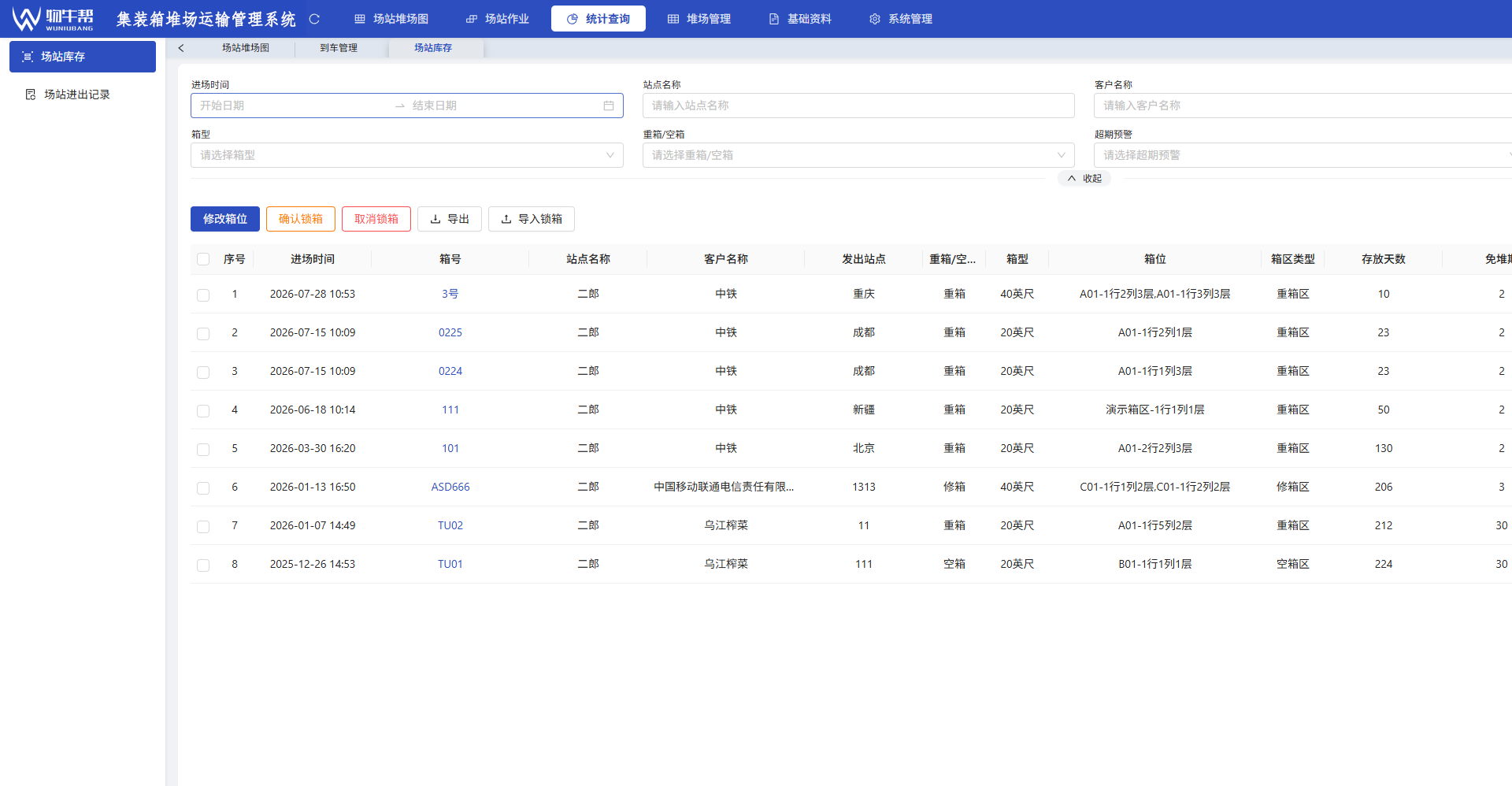
Task: Open the container number link 101
Action: pos(450,448)
